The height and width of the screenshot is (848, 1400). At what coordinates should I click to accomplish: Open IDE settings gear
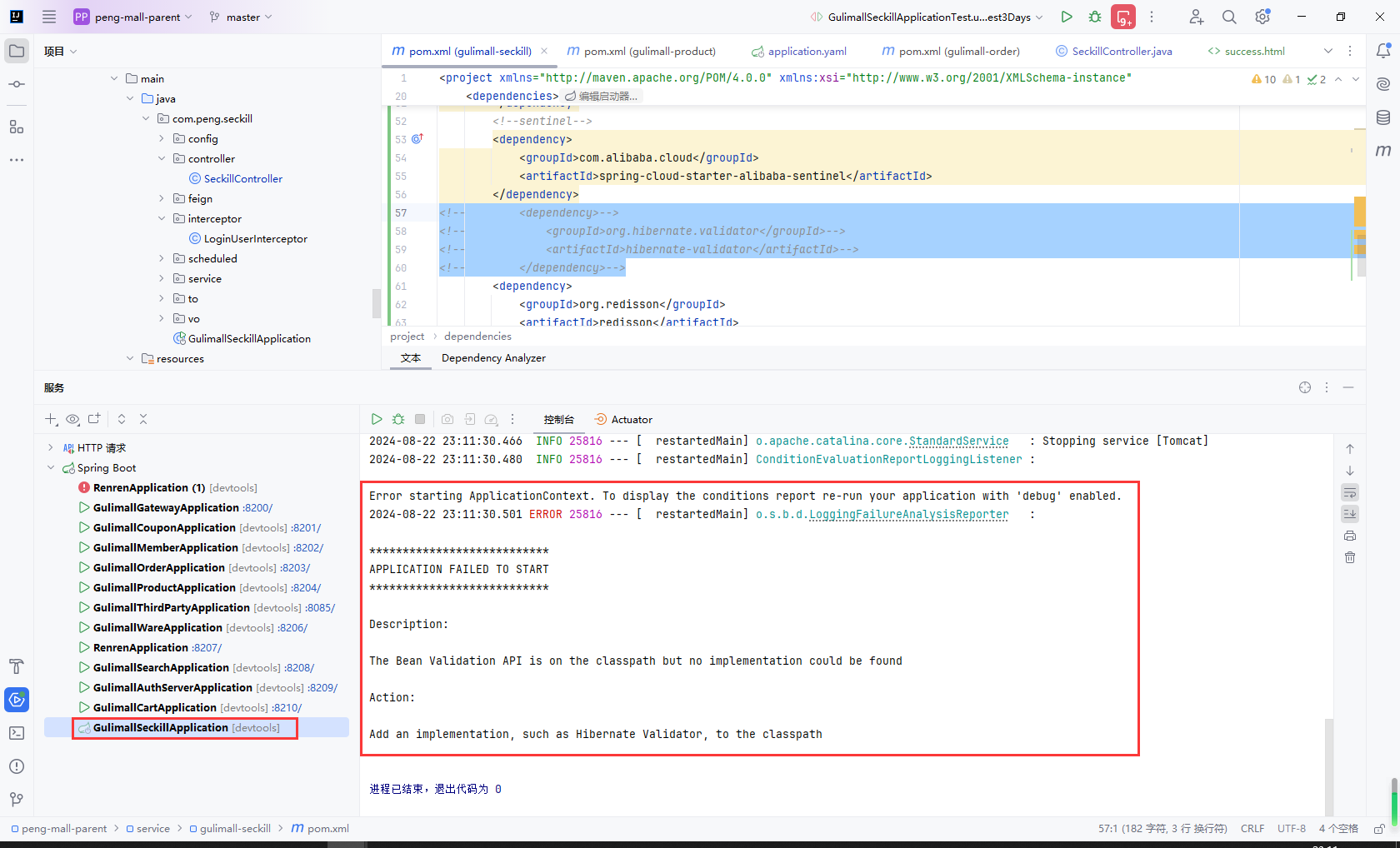pyautogui.click(x=1262, y=17)
